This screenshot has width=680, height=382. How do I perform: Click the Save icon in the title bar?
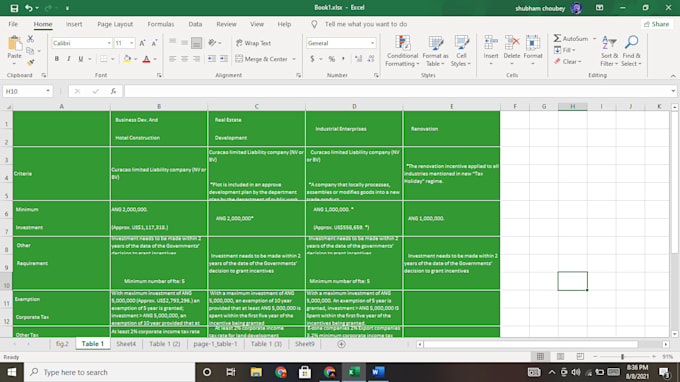(x=14, y=8)
